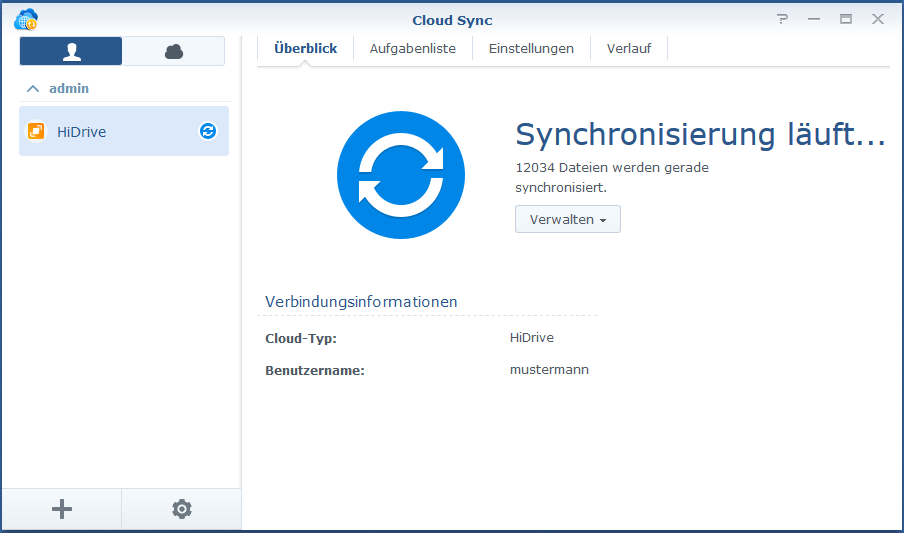The image size is (904, 533).
Task: Open the Überblick tab
Action: pyautogui.click(x=306, y=48)
